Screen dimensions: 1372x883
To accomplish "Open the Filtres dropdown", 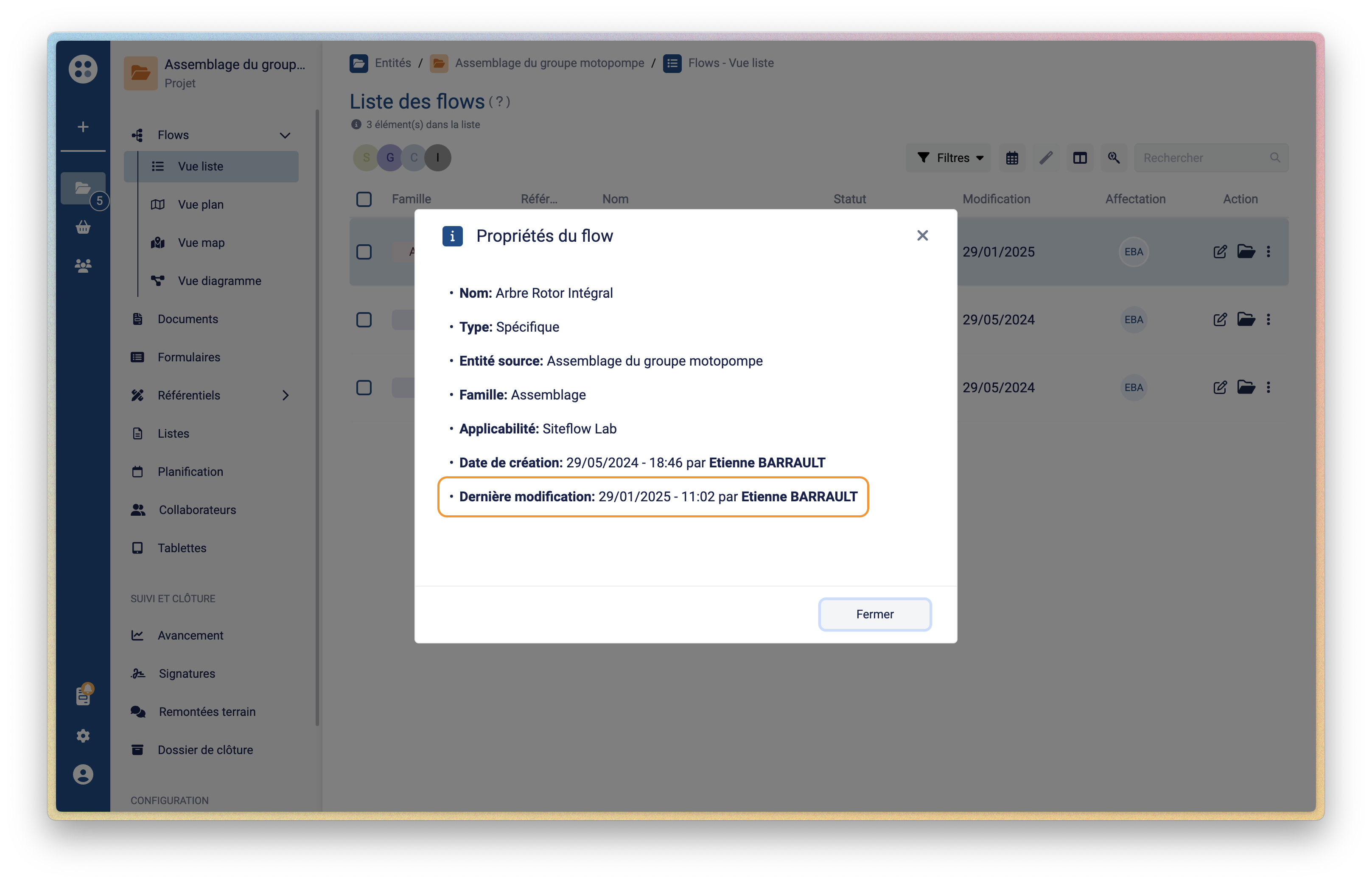I will 949,158.
